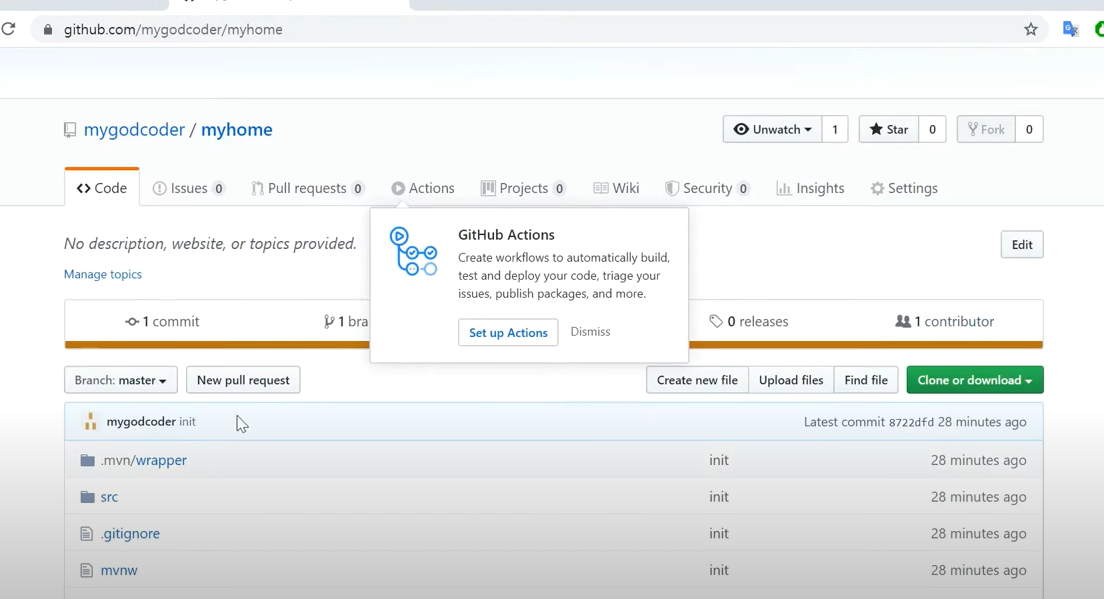
Task: Open the watchers count of 1
Action: pyautogui.click(x=835, y=130)
